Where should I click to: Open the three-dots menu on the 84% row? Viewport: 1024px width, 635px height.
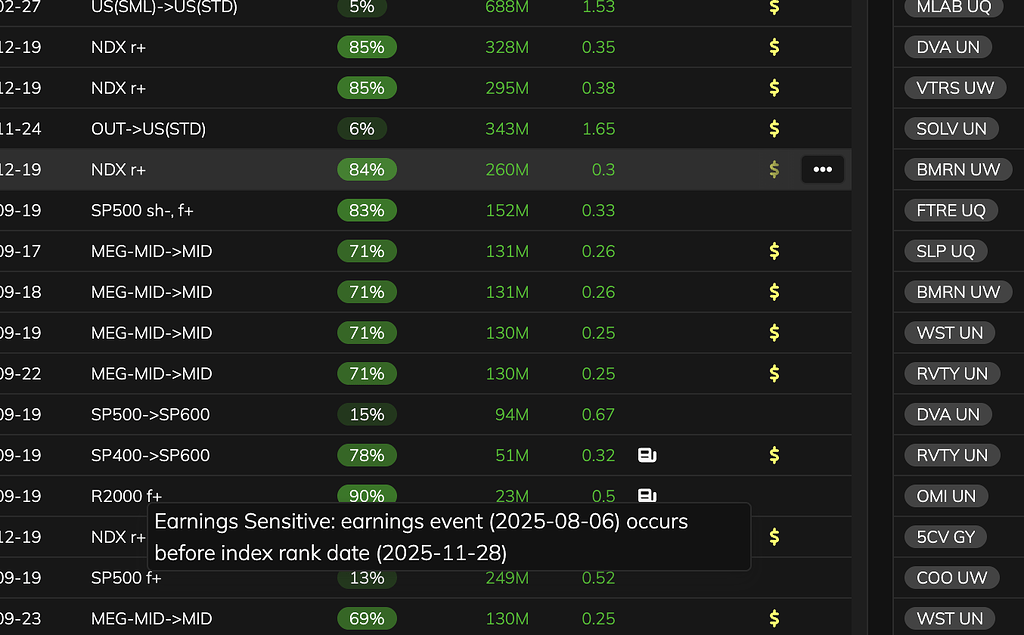pyautogui.click(x=822, y=170)
